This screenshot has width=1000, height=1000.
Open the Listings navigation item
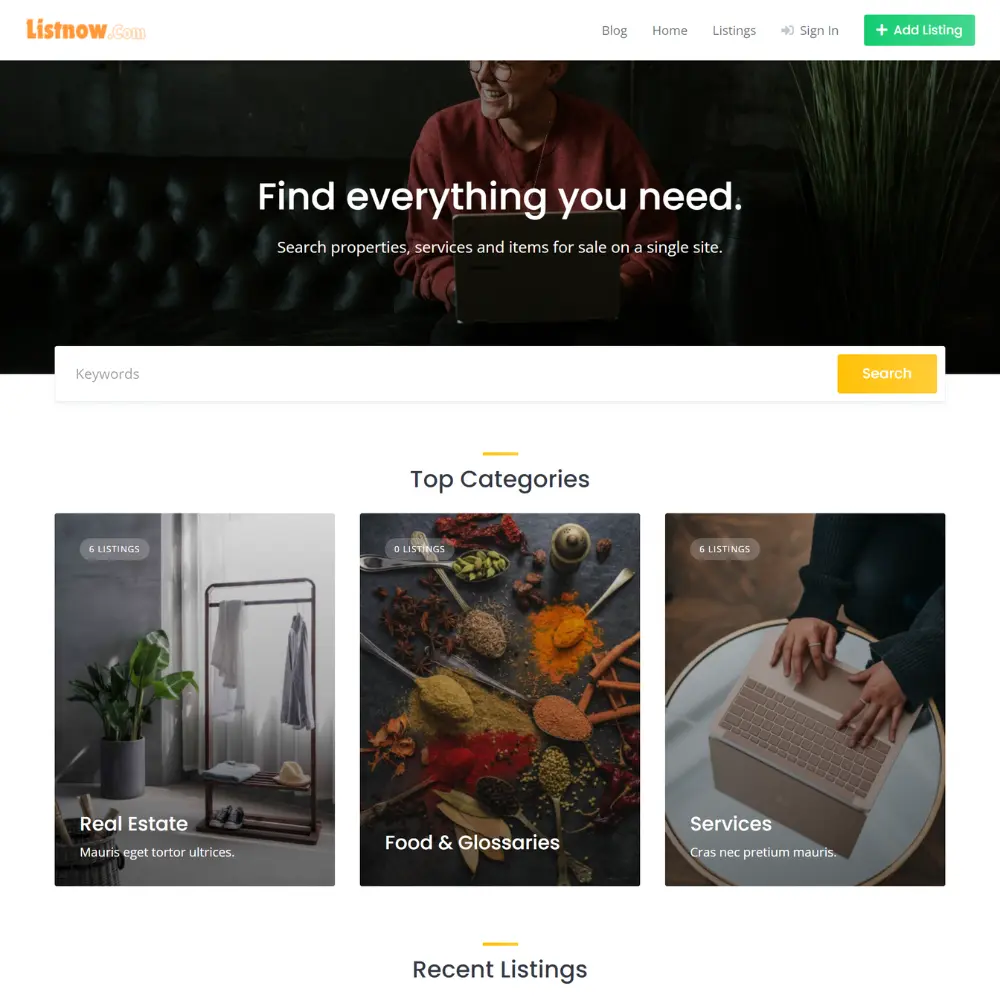(734, 31)
